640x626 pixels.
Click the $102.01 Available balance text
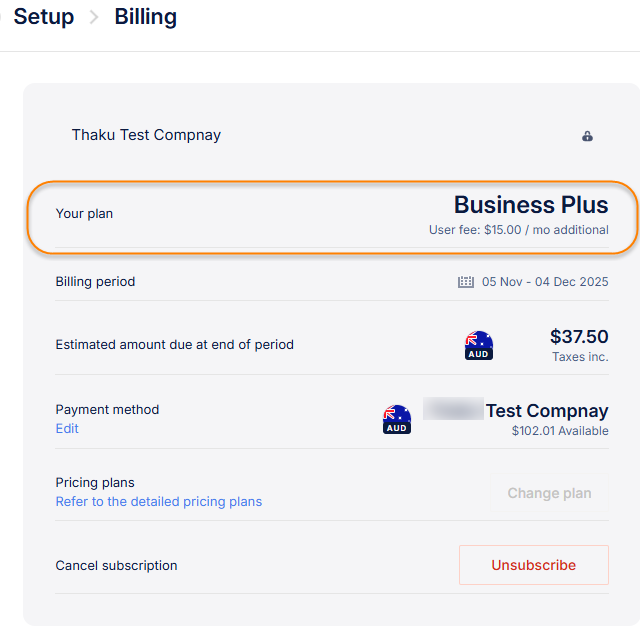click(x=560, y=431)
